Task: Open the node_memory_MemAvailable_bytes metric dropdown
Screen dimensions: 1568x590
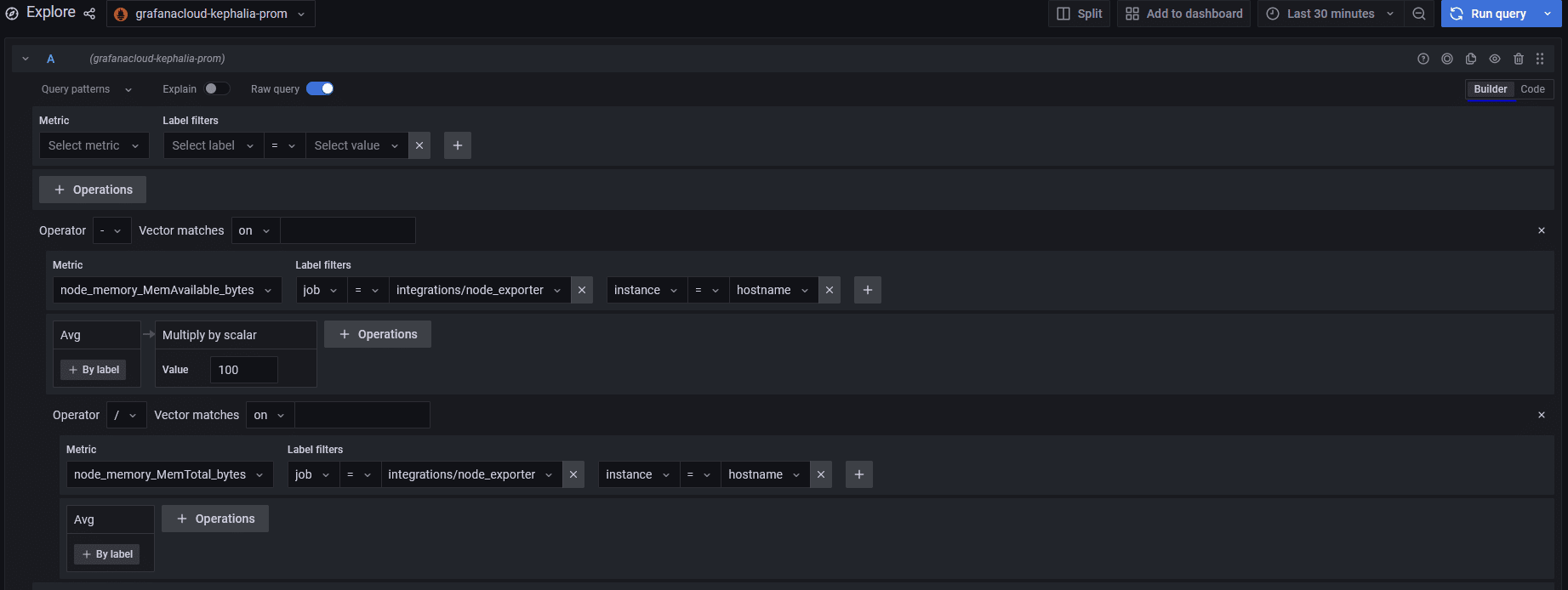Action: [x=167, y=290]
